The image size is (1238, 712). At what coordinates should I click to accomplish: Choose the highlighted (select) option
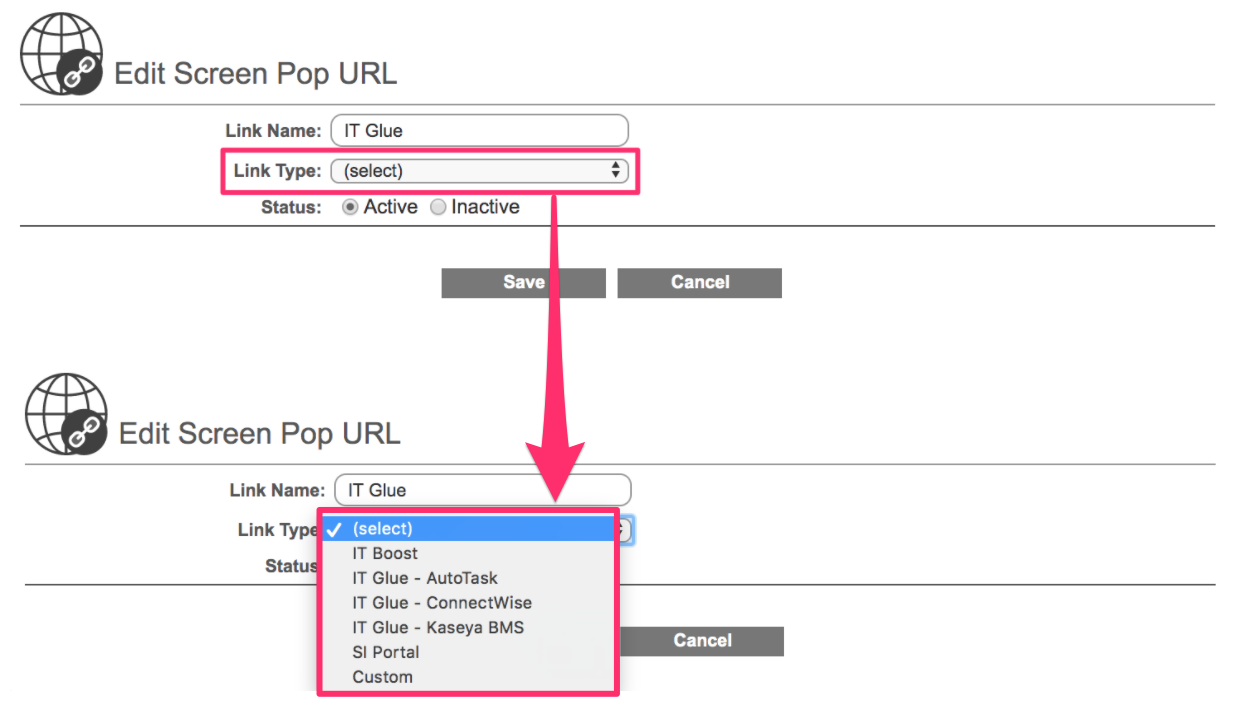pos(466,529)
